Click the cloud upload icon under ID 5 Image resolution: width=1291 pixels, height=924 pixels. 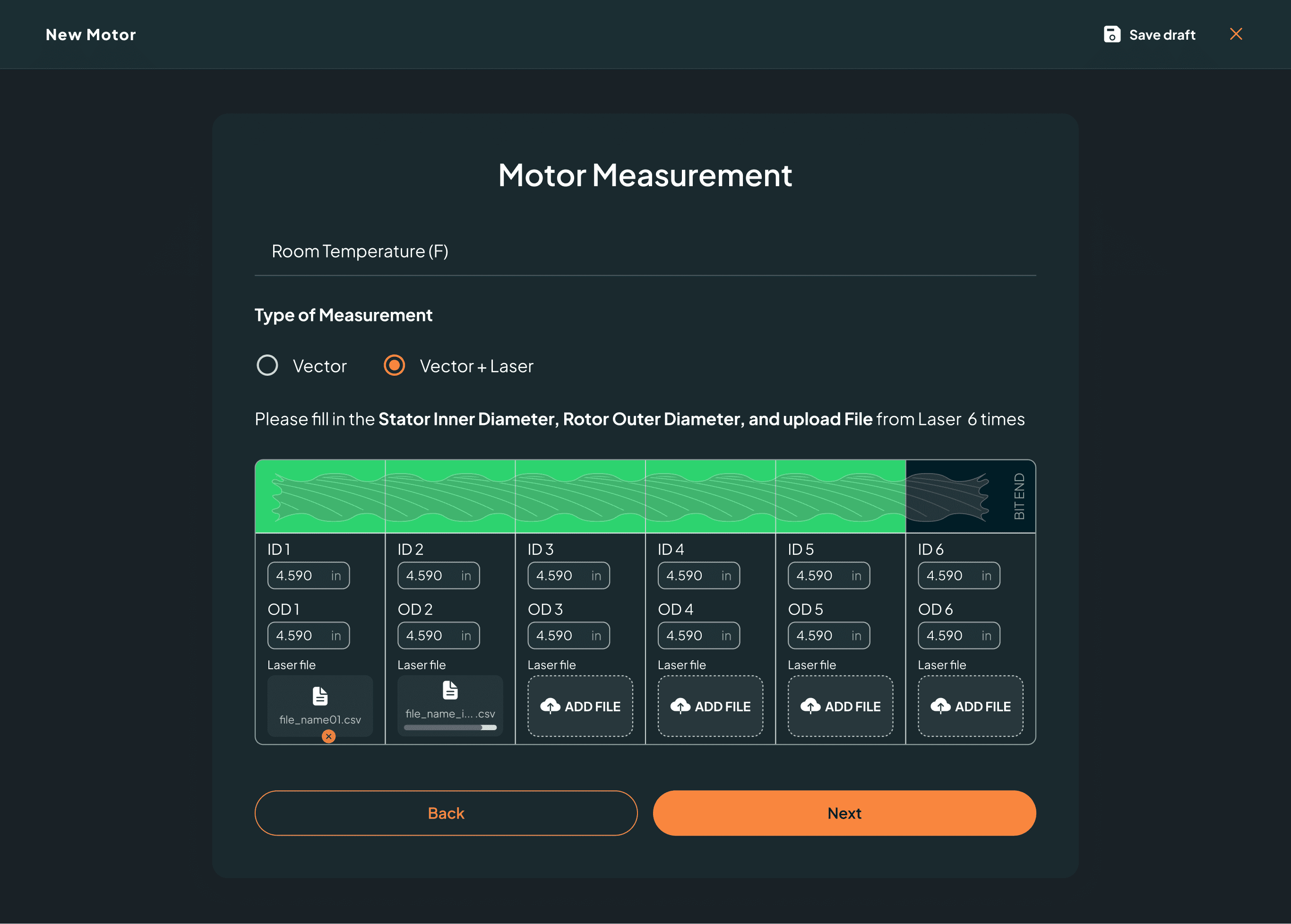click(x=810, y=706)
